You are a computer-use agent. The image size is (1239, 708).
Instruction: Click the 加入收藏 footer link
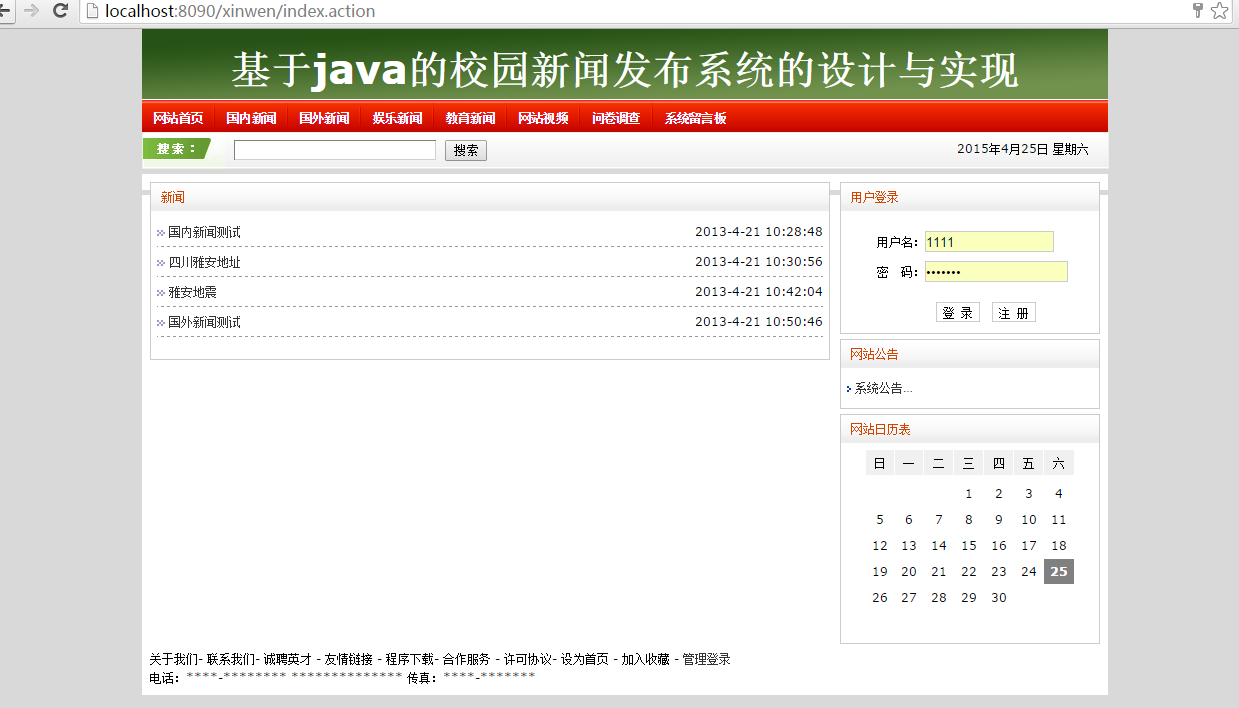[x=646, y=660]
